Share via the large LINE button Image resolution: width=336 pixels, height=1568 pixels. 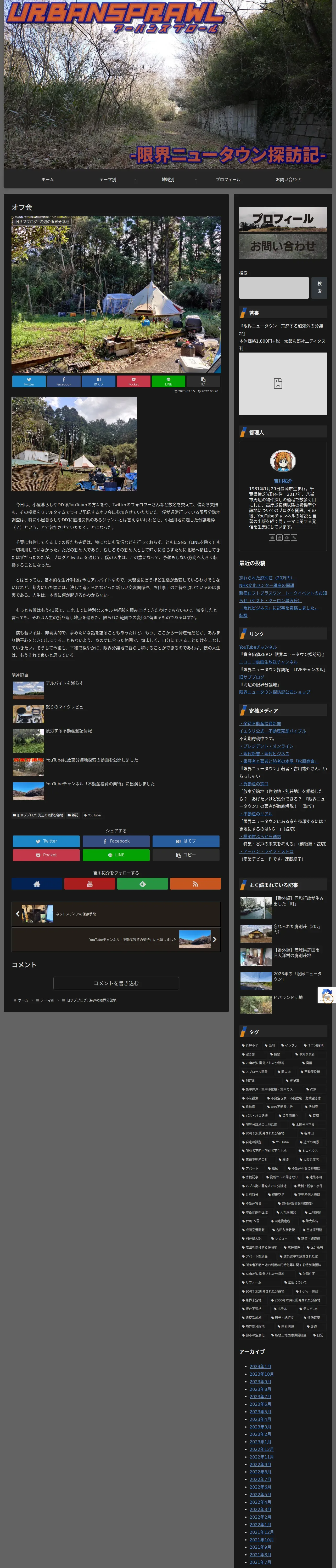point(116,855)
